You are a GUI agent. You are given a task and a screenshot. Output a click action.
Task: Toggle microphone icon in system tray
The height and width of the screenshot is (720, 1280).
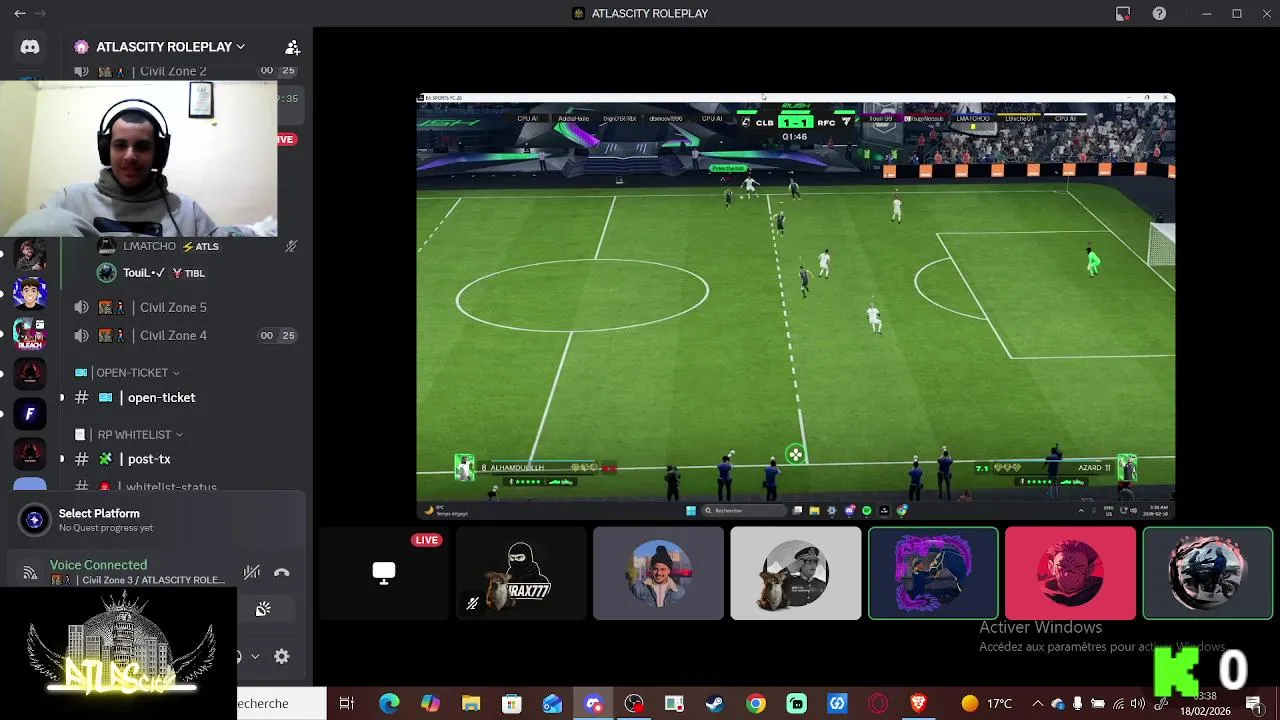coord(1077,703)
